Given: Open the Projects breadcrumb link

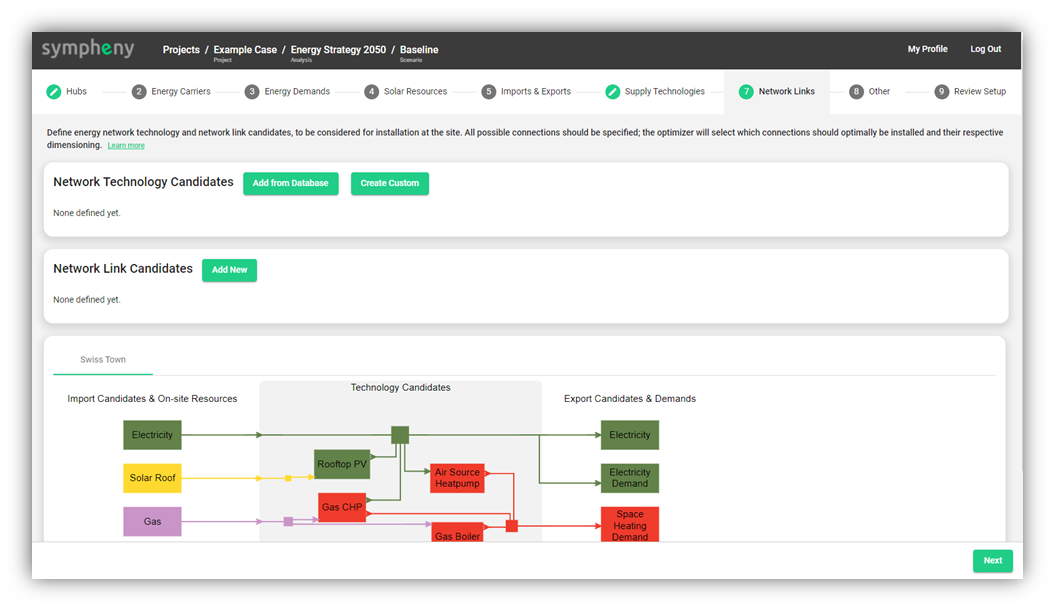Looking at the screenshot, I should (181, 50).
